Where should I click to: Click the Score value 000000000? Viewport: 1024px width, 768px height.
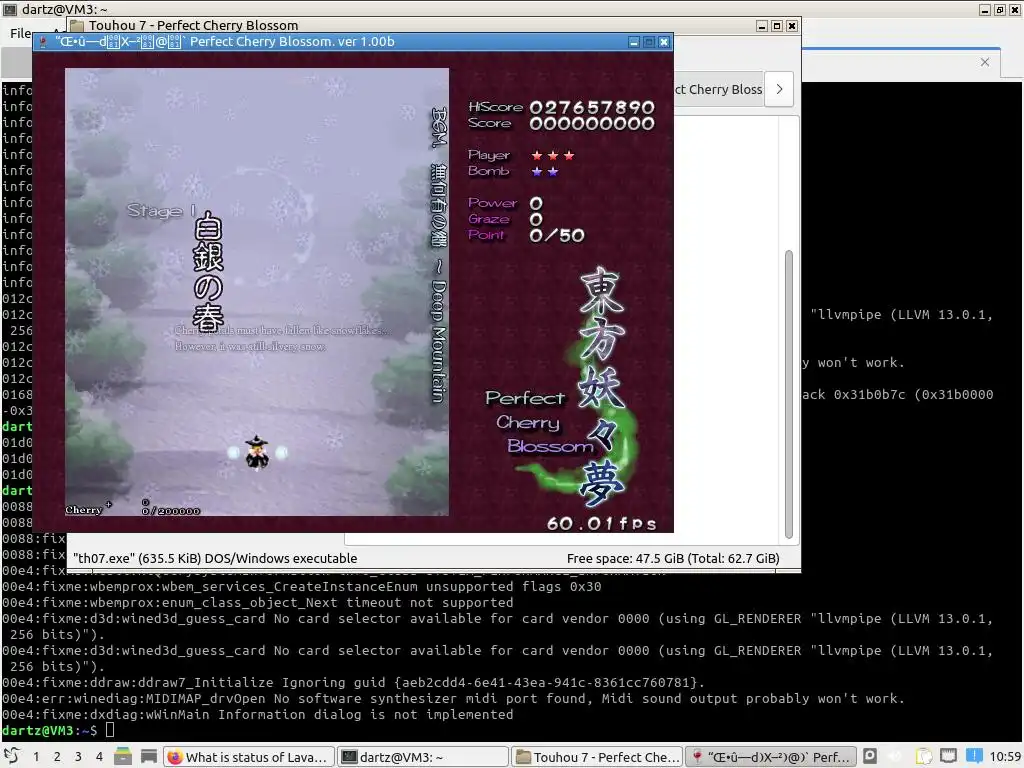pyautogui.click(x=592, y=123)
